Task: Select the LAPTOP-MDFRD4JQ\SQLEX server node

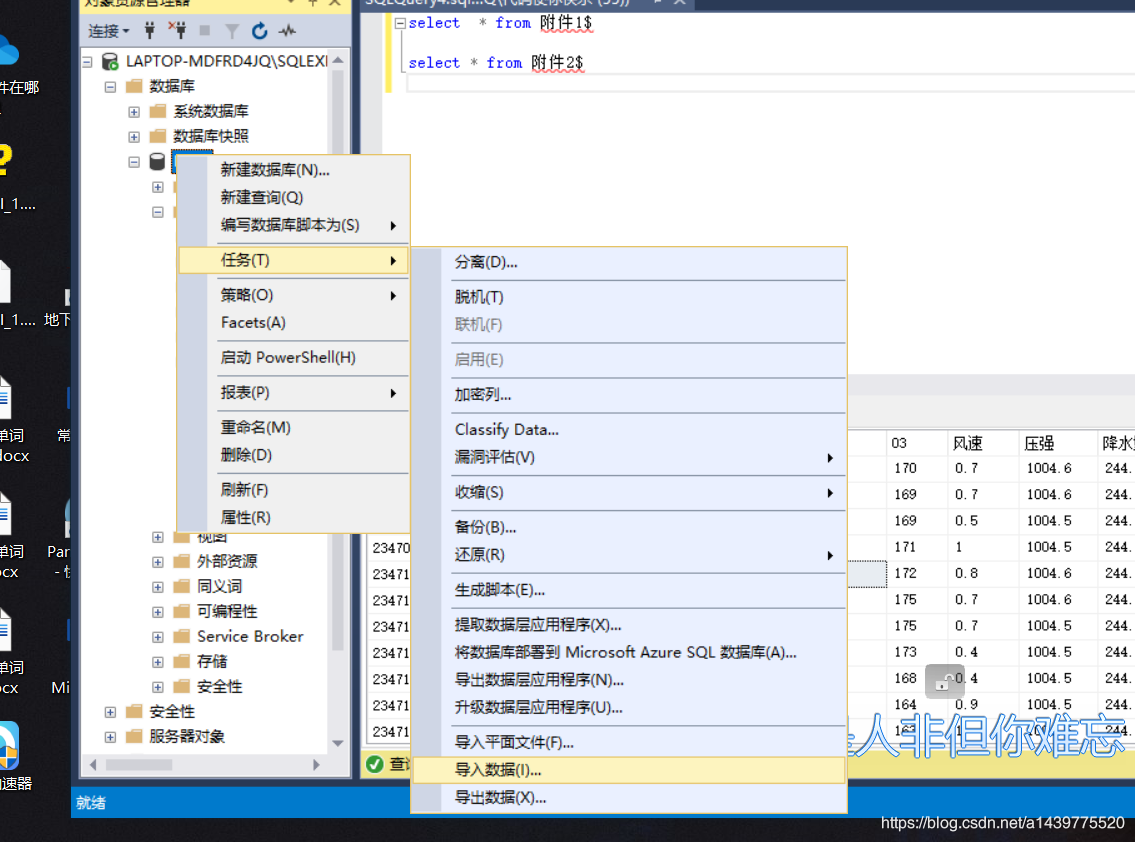Action: tap(226, 61)
